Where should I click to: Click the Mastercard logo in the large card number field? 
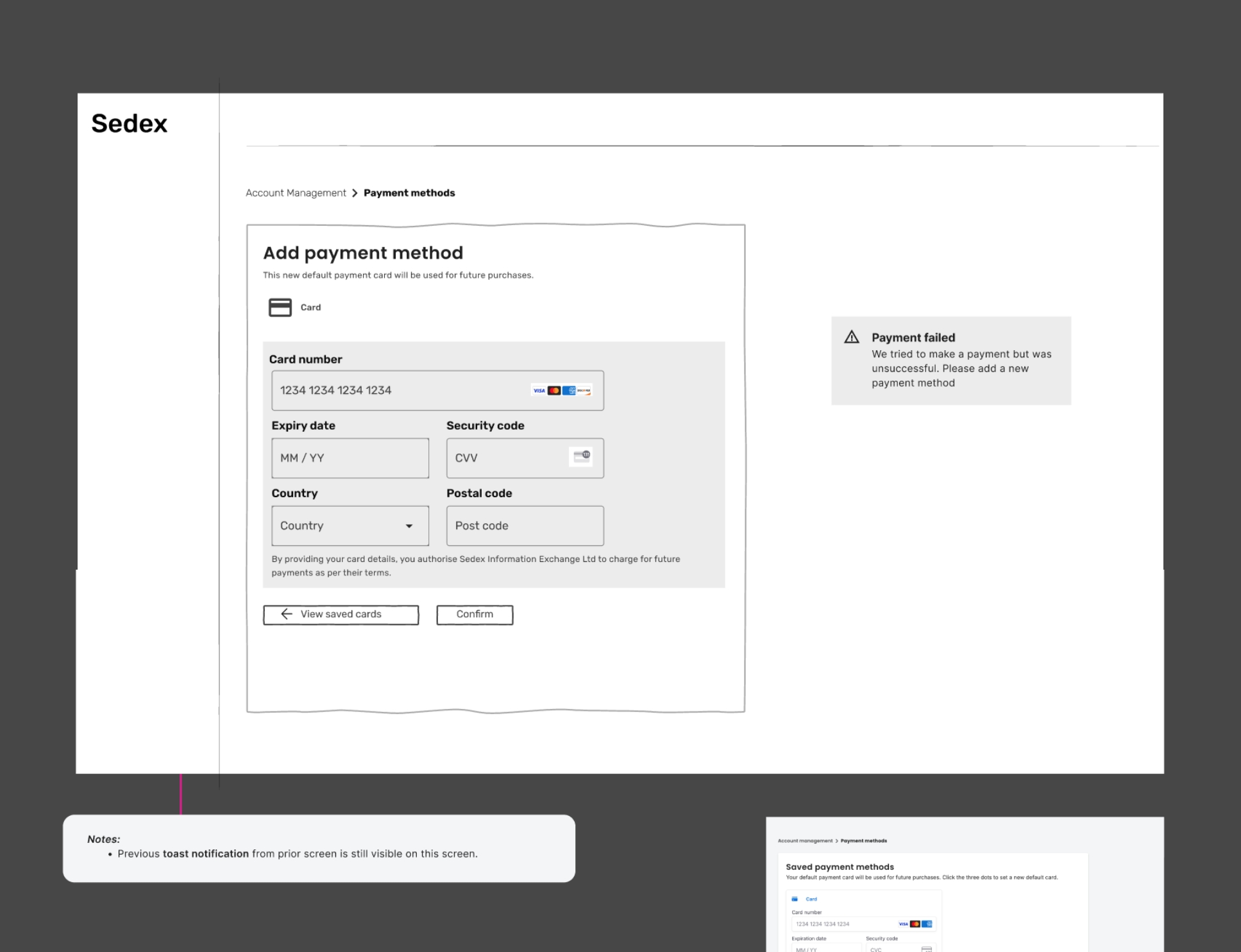pyautogui.click(x=554, y=391)
